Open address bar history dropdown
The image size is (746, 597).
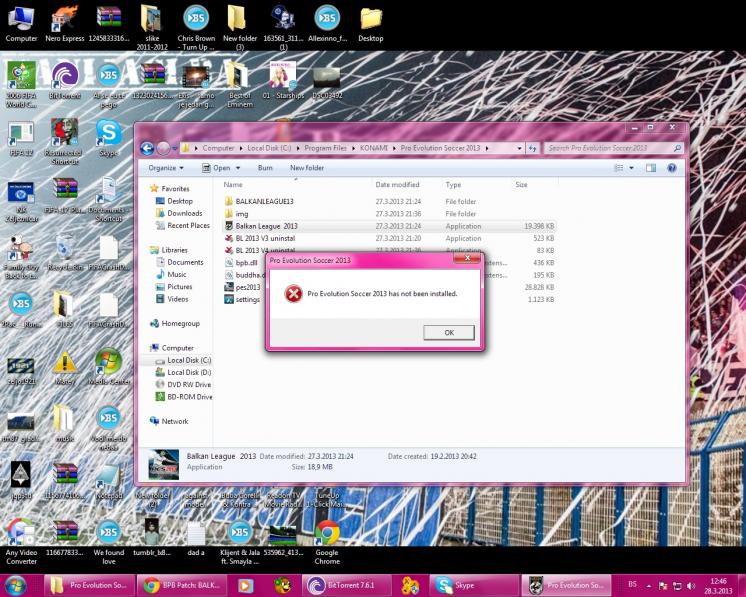tap(519, 148)
